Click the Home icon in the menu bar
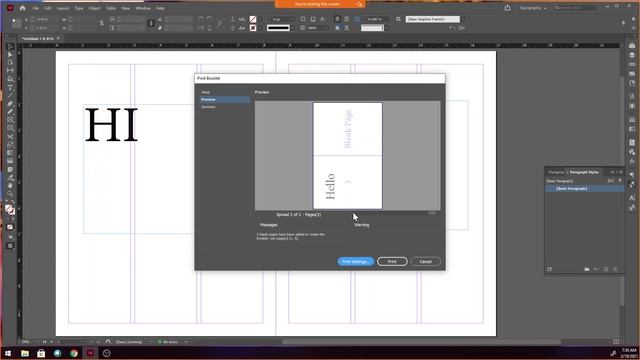The image size is (640, 360). pos(22,8)
